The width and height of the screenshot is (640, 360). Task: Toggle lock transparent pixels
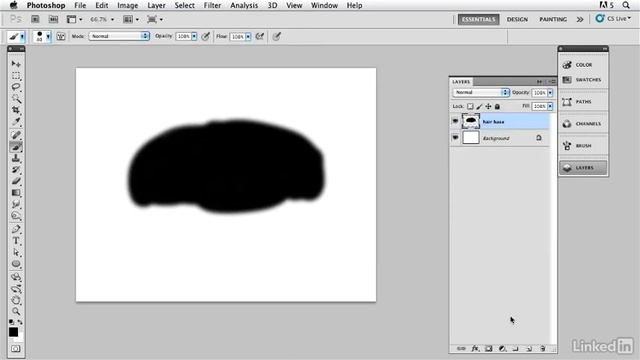click(x=470, y=107)
